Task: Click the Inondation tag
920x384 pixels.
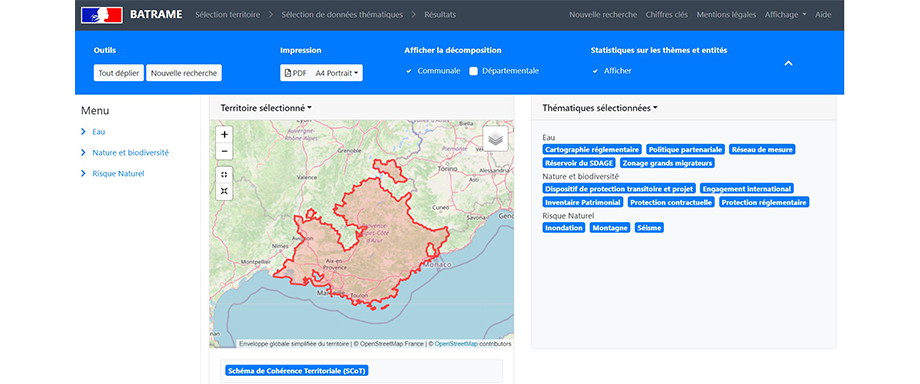Action: point(564,228)
